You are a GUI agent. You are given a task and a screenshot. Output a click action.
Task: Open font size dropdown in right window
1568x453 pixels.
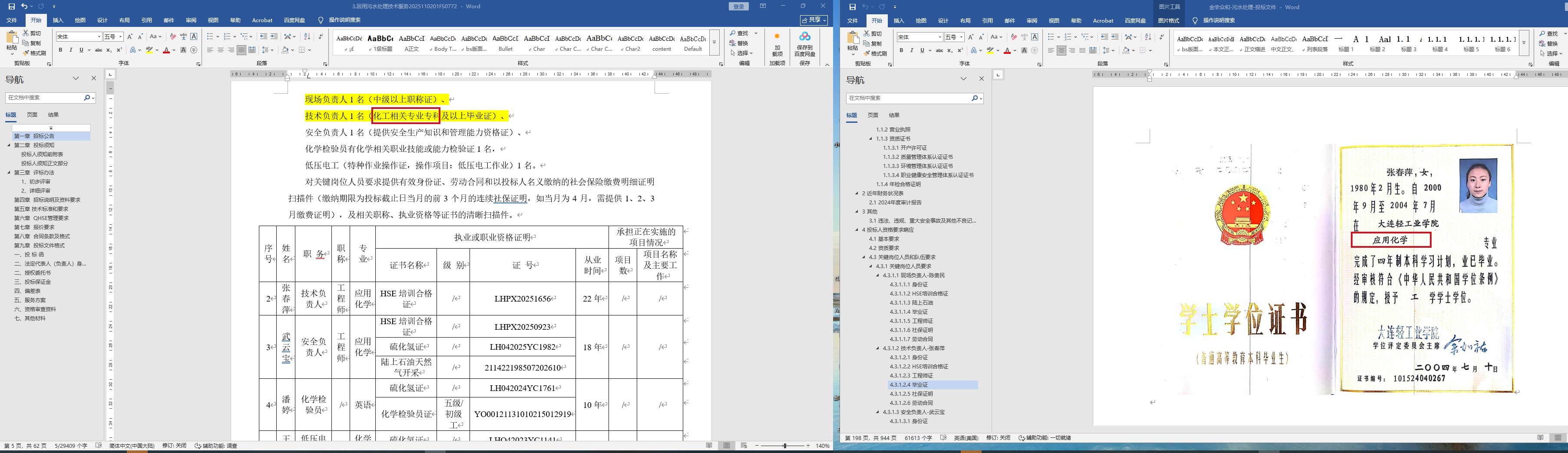click(x=962, y=37)
